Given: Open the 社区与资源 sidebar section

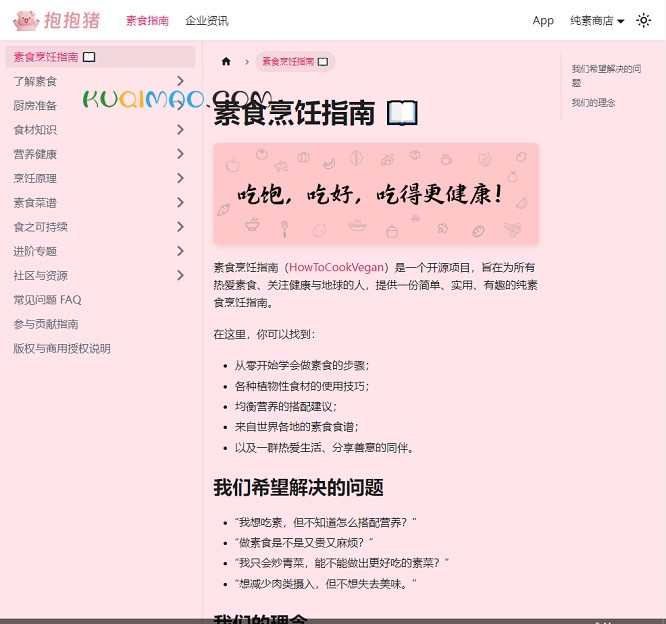Looking at the screenshot, I should [x=40, y=275].
